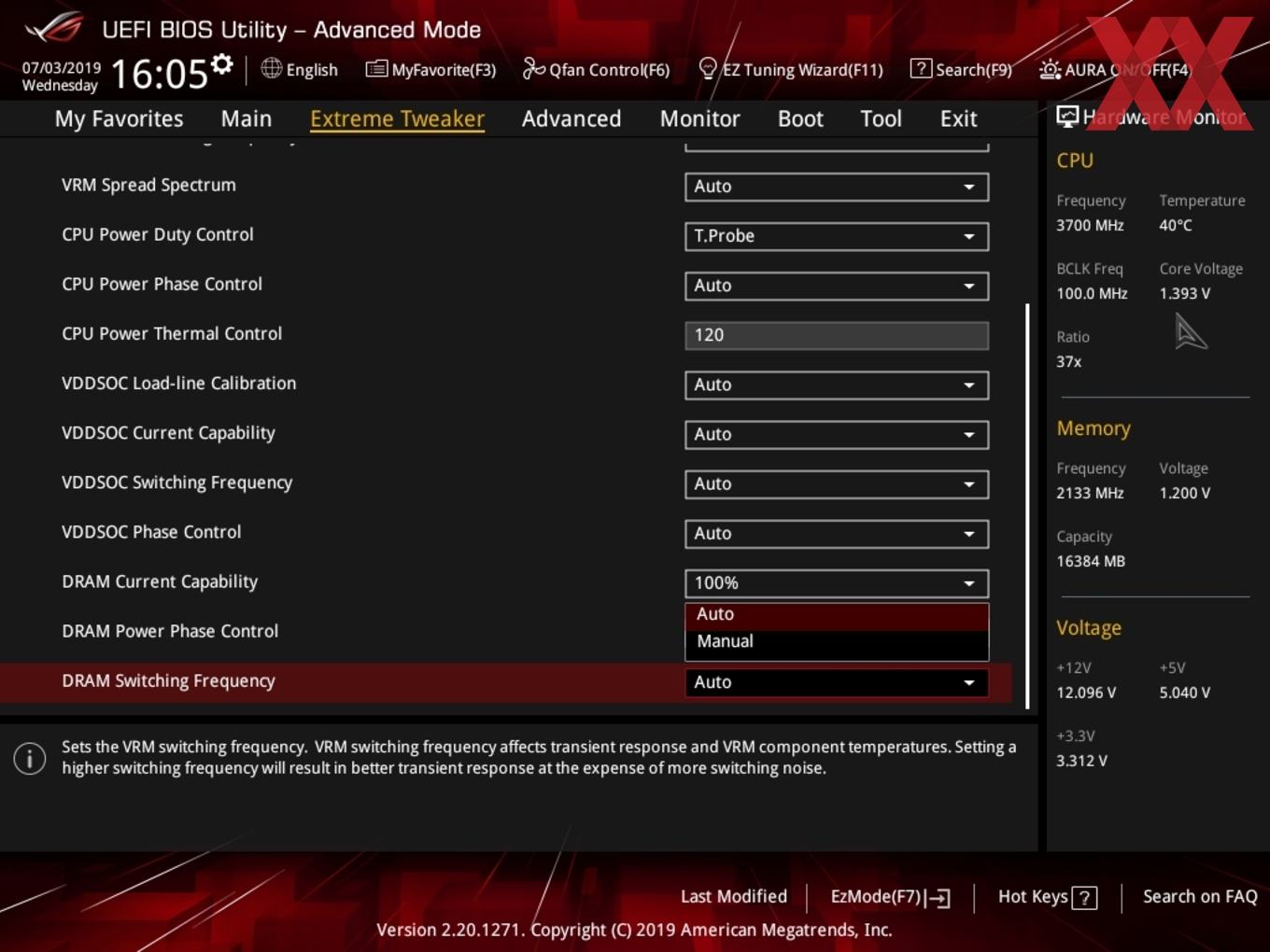Open the Advanced tab

(x=571, y=119)
